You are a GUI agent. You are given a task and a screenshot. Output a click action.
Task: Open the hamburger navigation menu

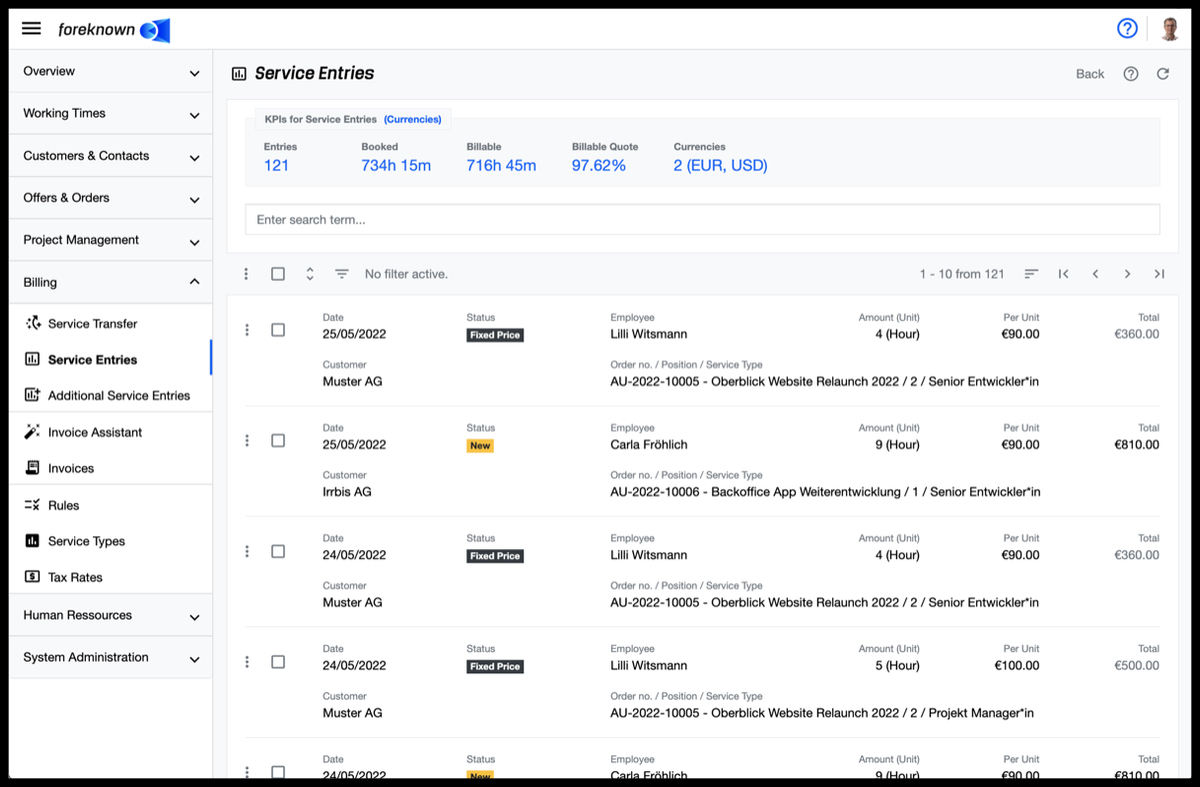[x=31, y=29]
